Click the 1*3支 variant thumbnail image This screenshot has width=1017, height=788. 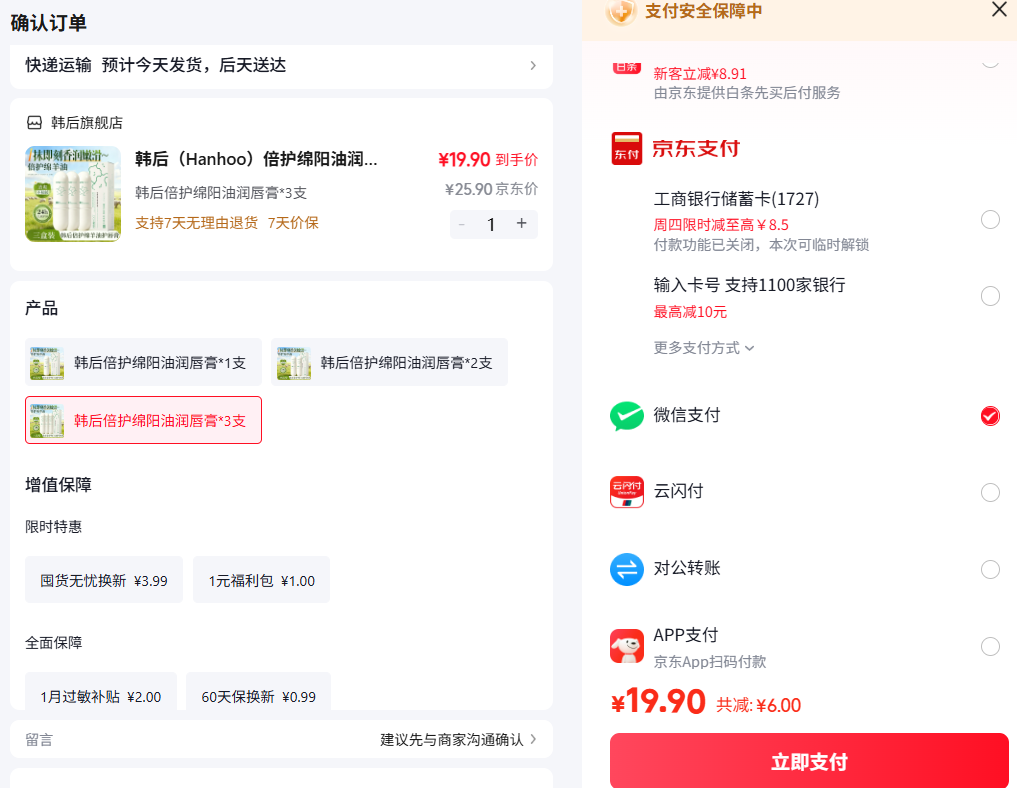(47, 420)
